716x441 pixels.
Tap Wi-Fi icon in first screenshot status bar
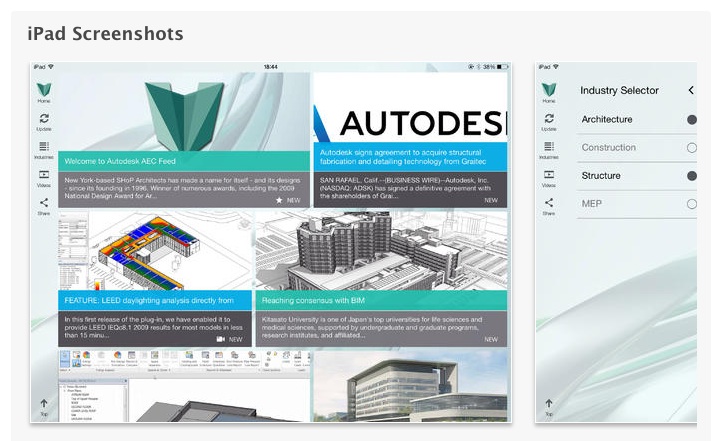coord(51,67)
